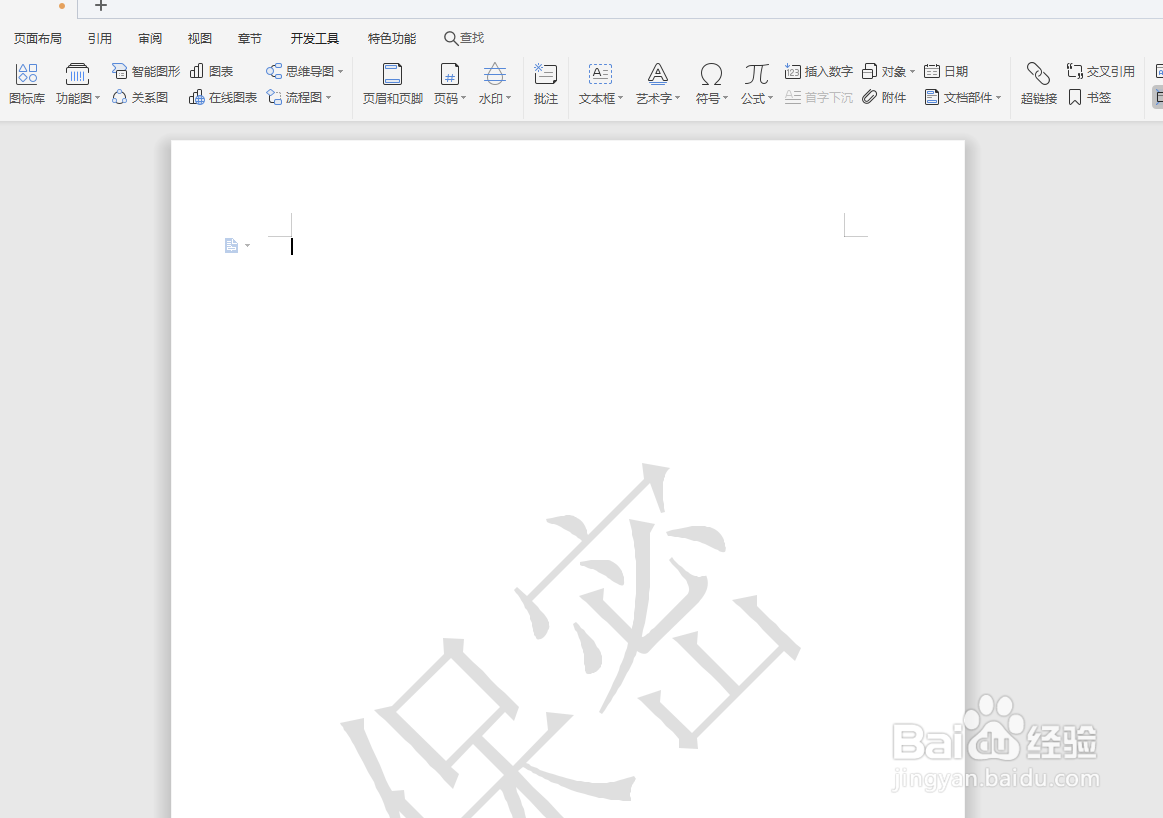This screenshot has width=1163, height=818.
Task: Open 在线图表 online charts
Action: [x=223, y=97]
